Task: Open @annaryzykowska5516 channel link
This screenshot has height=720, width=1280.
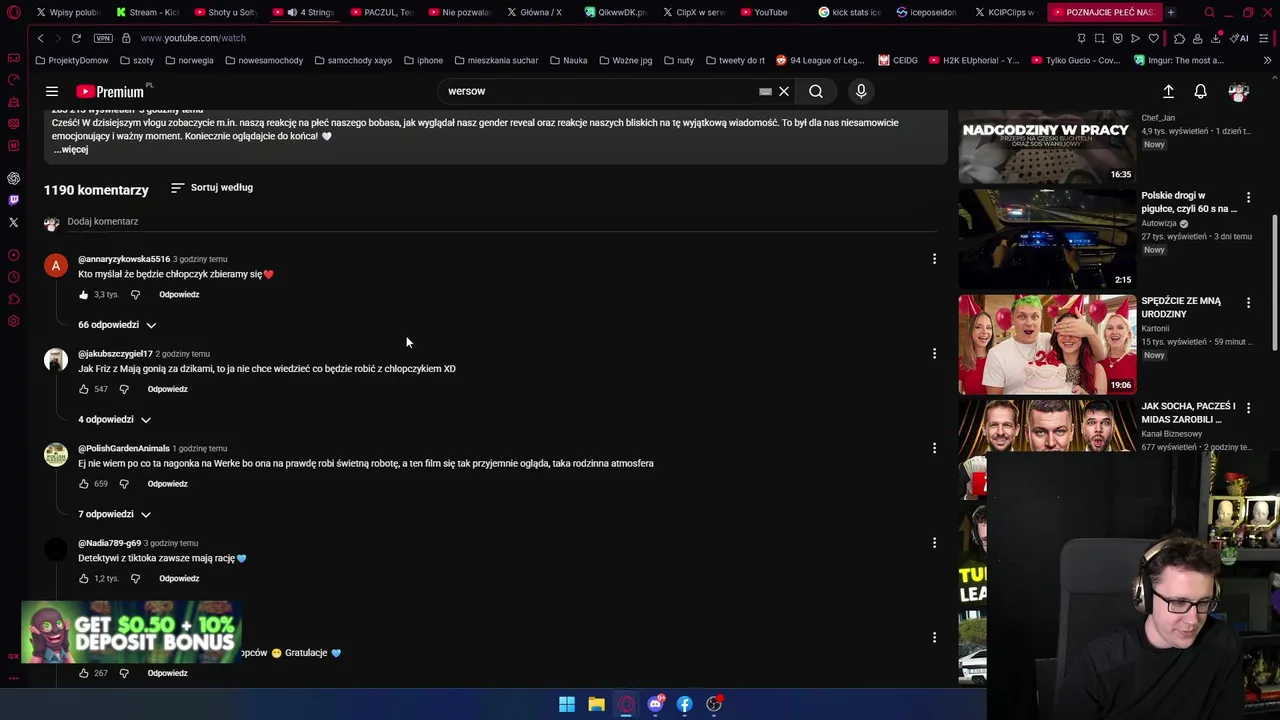Action: point(124,259)
